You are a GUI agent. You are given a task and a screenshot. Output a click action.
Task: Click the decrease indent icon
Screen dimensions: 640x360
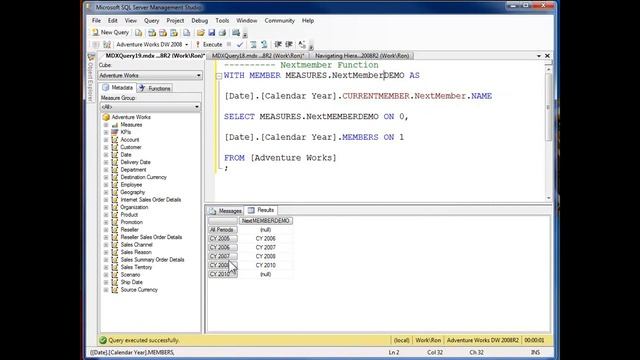(x=278, y=44)
